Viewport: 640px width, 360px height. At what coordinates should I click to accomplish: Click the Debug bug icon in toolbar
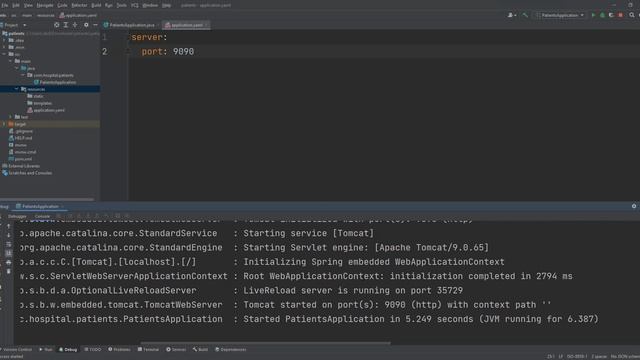pyautogui.click(x=602, y=15)
